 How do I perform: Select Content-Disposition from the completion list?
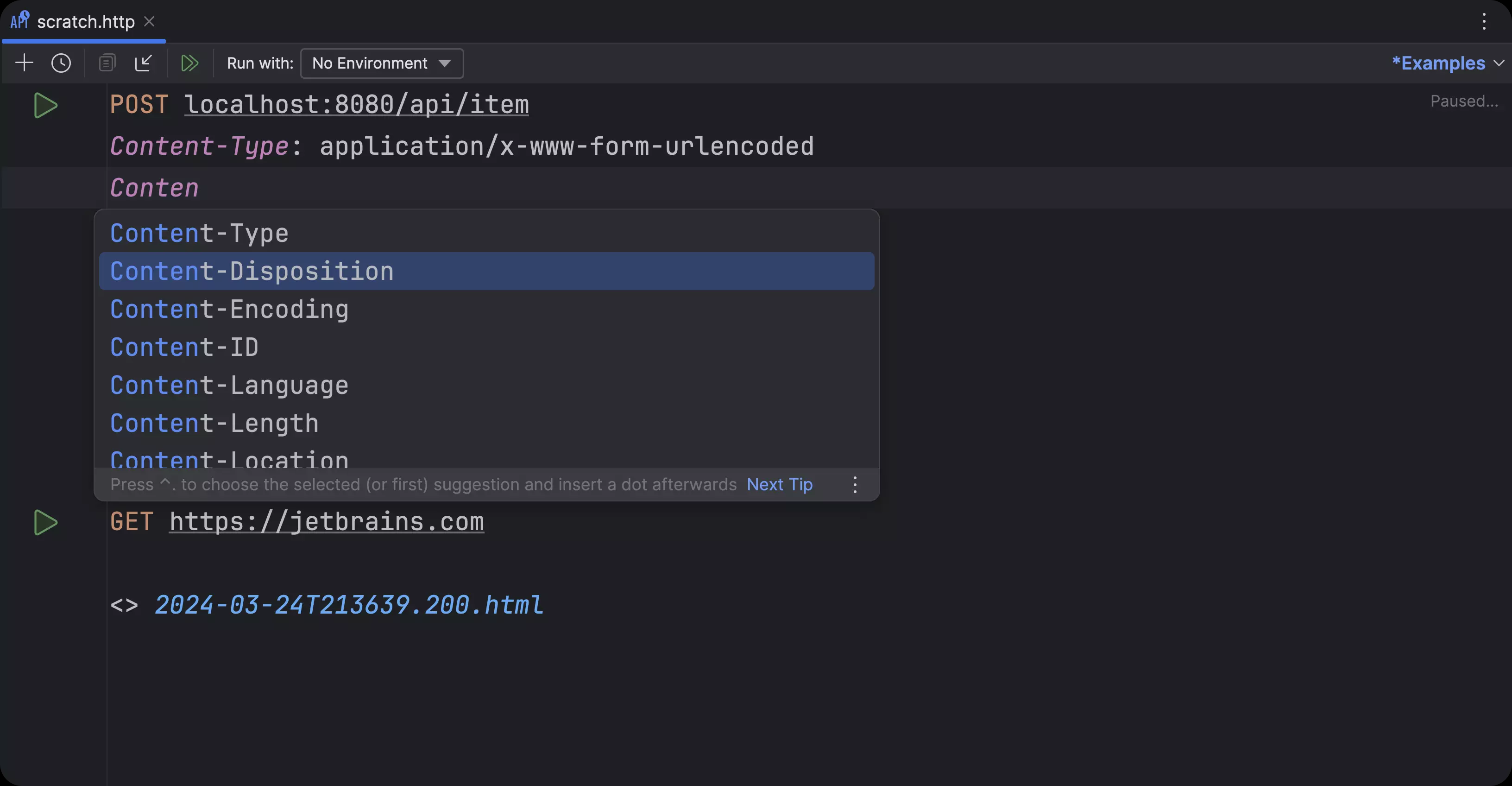pyautogui.click(x=251, y=271)
